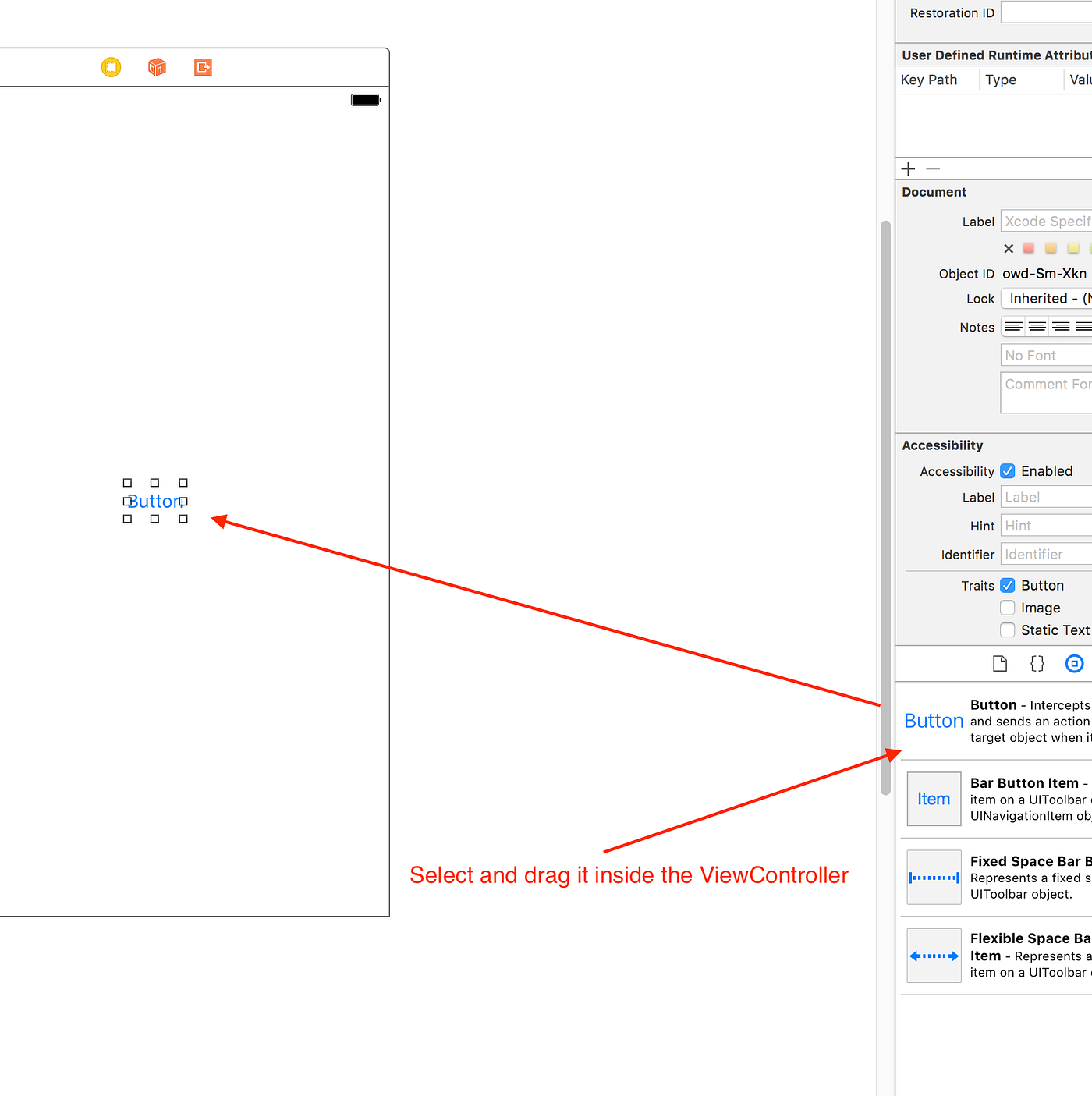Check the Static Text trait checkbox
The width and height of the screenshot is (1092, 1096).
[1008, 630]
